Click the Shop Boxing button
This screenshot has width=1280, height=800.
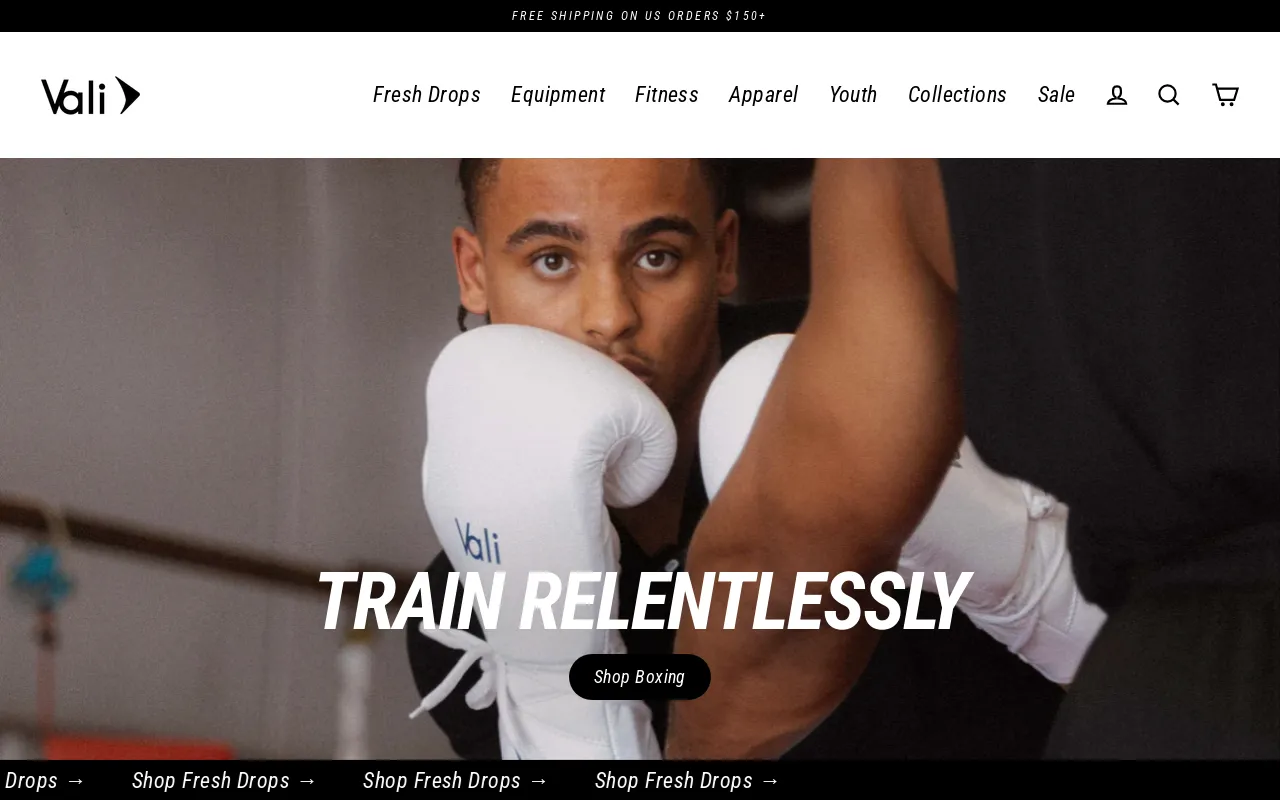[x=640, y=677]
